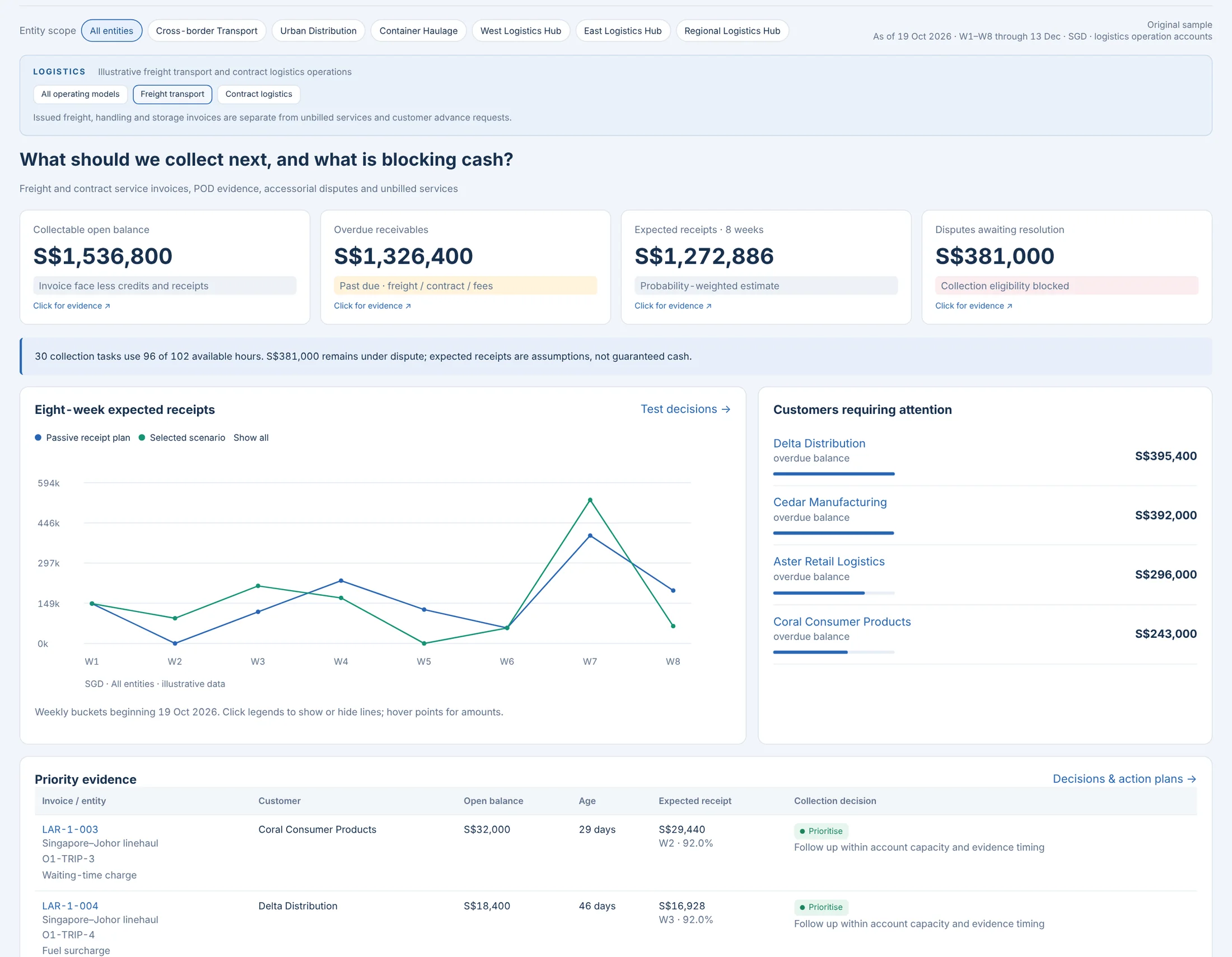Click the W7 selected scenario peak point

coord(590,499)
